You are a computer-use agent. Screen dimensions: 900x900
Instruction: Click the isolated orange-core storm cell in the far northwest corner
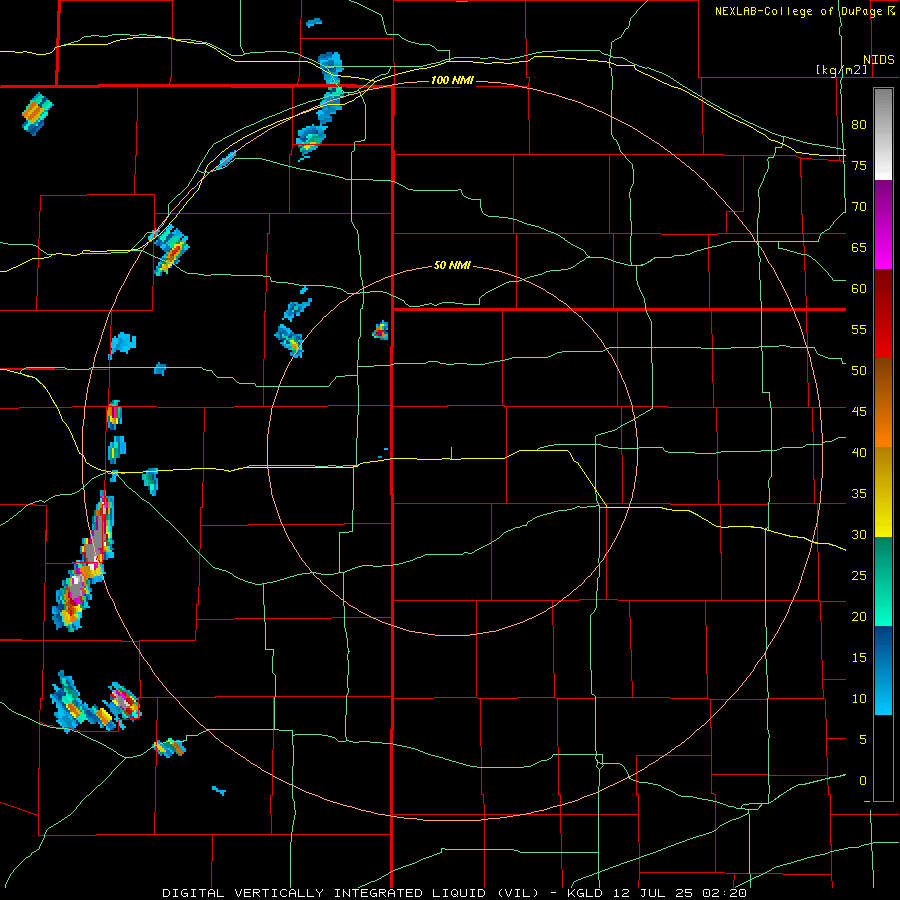coord(37,114)
